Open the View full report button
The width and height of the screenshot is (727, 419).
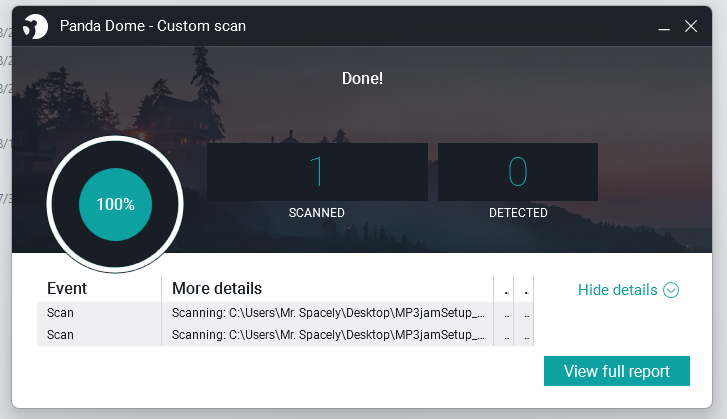[x=617, y=371]
